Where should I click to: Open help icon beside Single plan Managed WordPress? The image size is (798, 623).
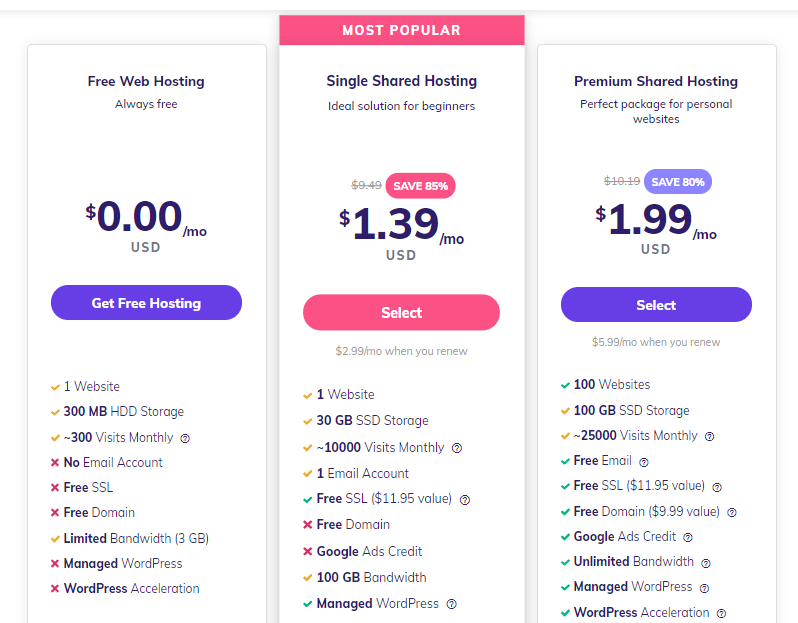(451, 604)
